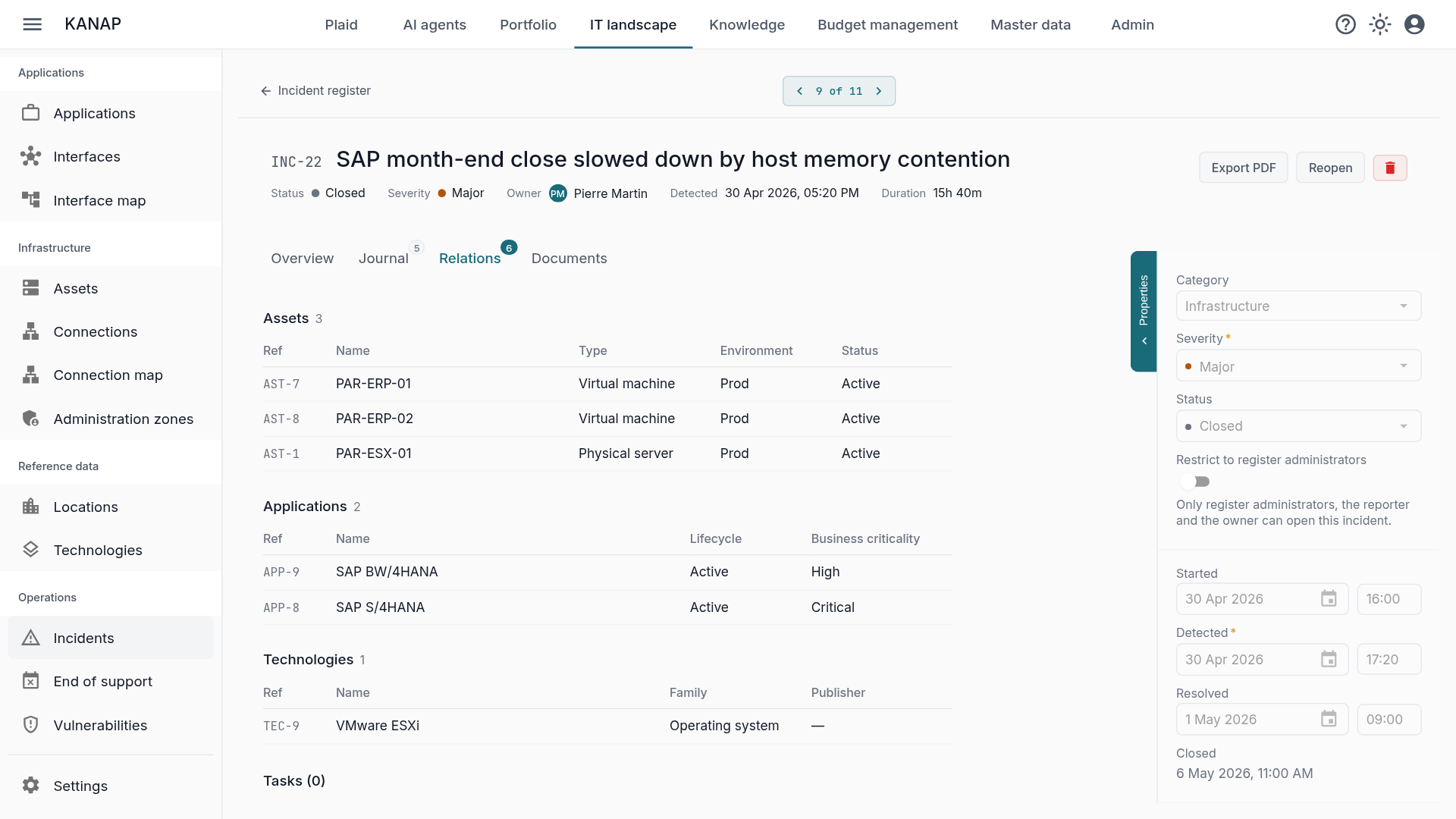The width and height of the screenshot is (1456, 819).
Task: Go to previous incident with left chevron
Action: point(799,91)
